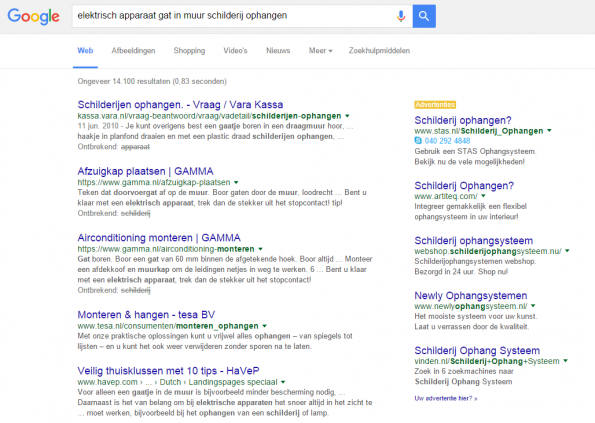Click the Google logo

pyautogui.click(x=33, y=16)
